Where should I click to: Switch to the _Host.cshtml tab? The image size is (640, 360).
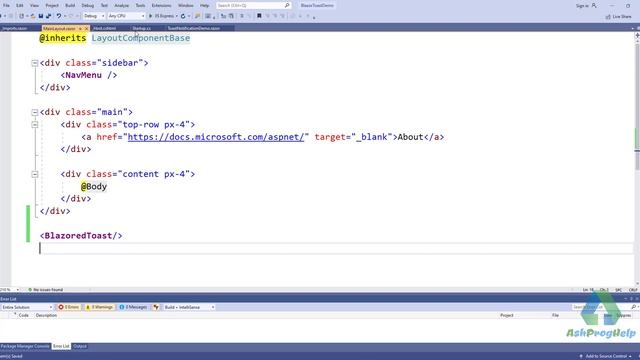pyautogui.click(x=104, y=28)
